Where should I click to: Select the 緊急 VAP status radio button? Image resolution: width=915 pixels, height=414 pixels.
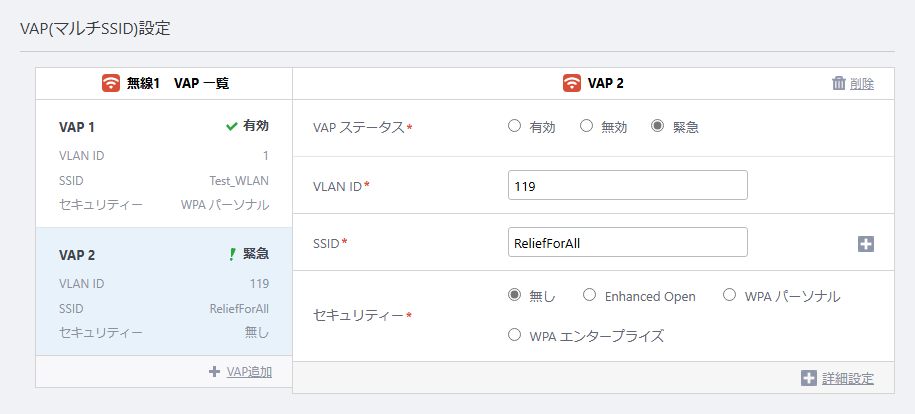[x=658, y=126]
